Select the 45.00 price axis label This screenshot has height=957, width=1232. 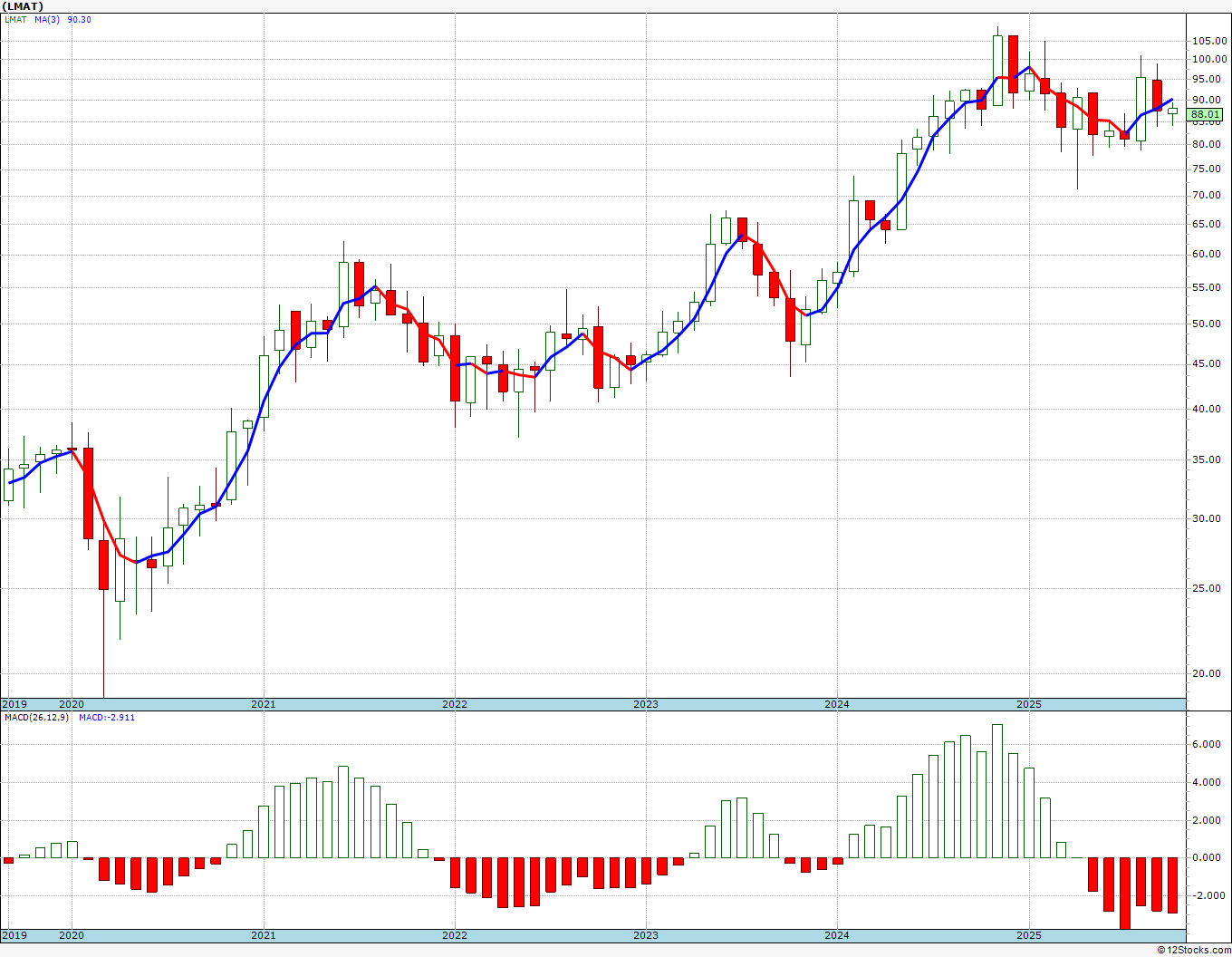pos(1208,364)
